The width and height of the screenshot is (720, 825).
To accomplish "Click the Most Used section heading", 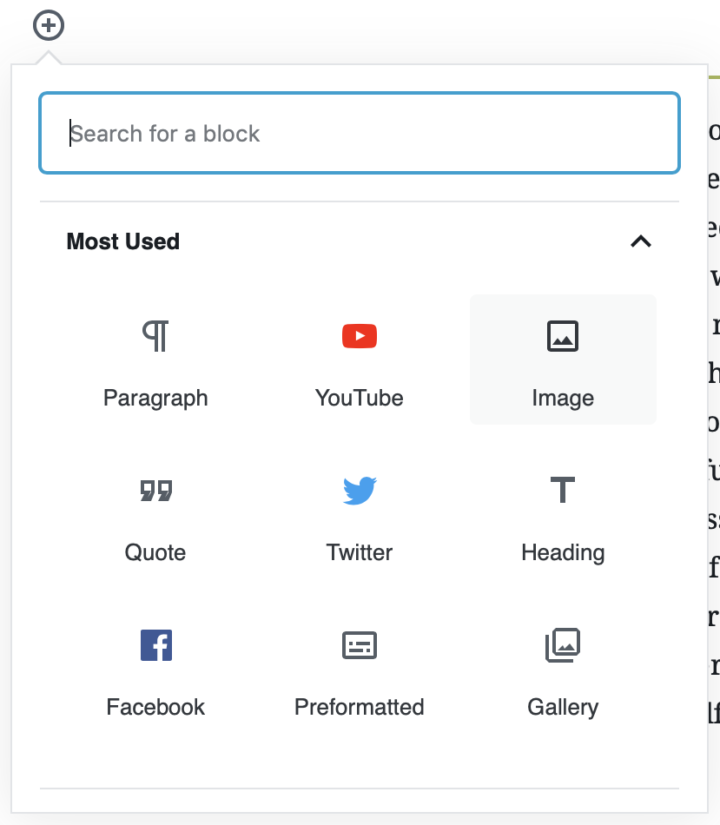I will pyautogui.click(x=123, y=242).
